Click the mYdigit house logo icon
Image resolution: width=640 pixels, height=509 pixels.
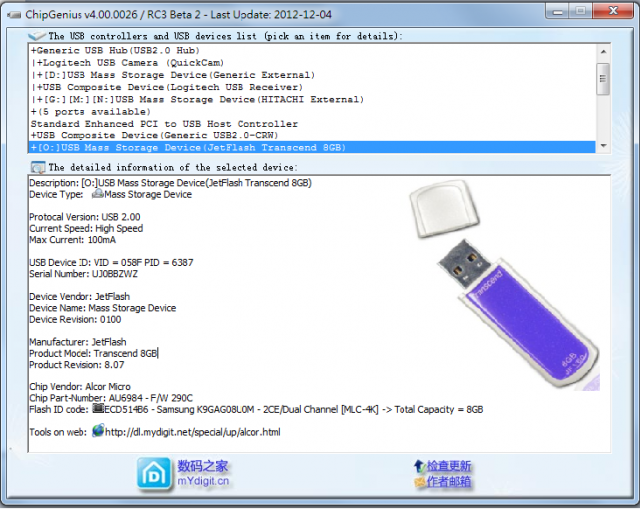pyautogui.click(x=154, y=473)
